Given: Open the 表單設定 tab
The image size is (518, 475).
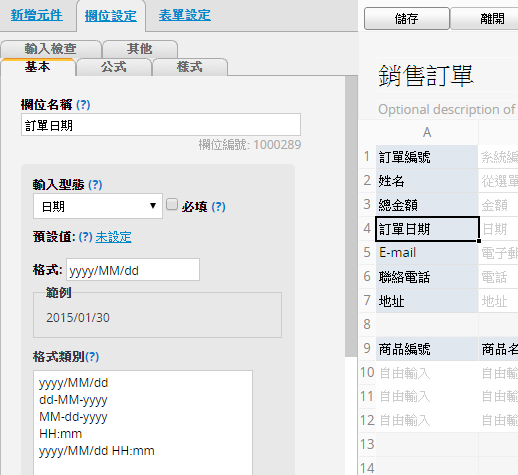Looking at the screenshot, I should 184,15.
